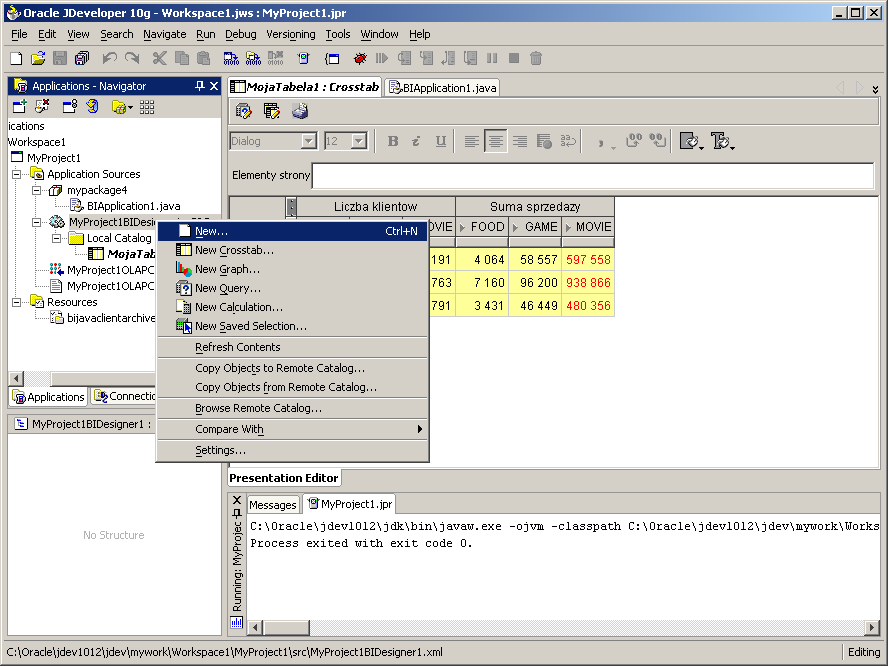Click Browse Remote Catalog menu entry

(292, 408)
